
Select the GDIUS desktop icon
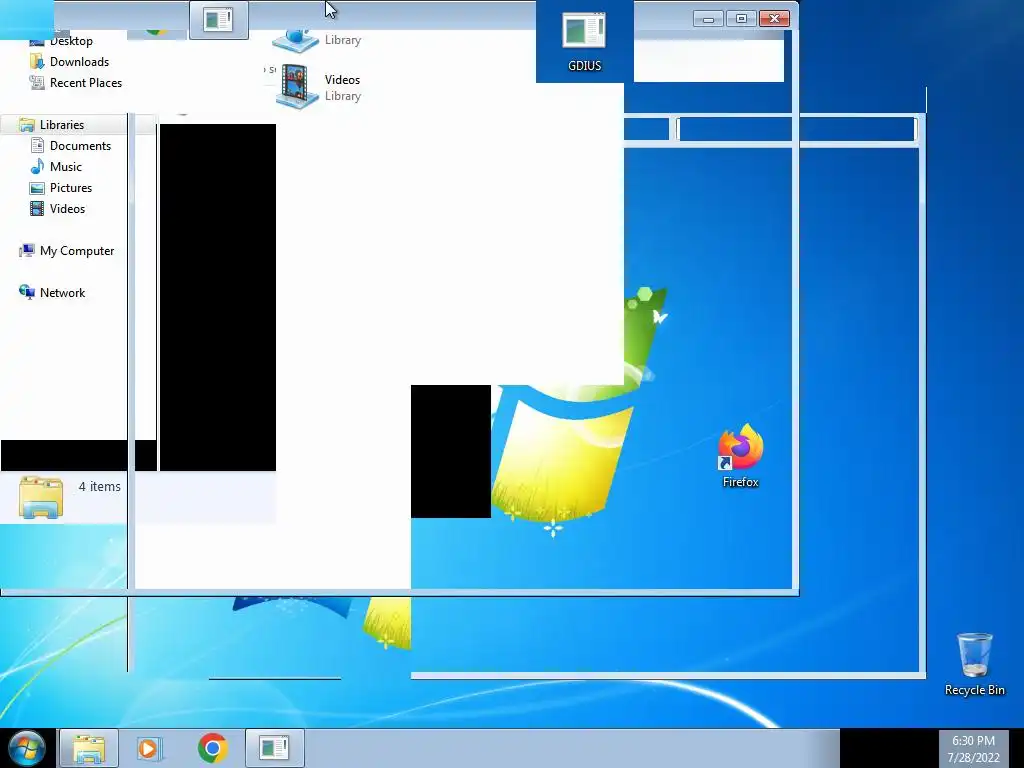(584, 42)
